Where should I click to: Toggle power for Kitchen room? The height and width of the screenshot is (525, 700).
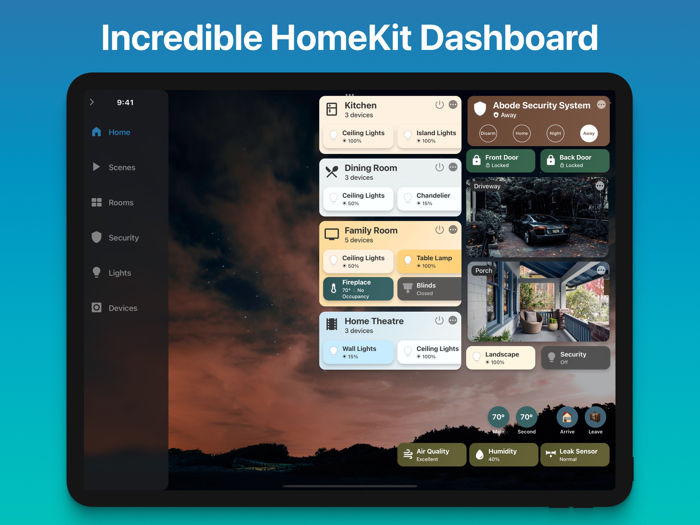pos(439,105)
